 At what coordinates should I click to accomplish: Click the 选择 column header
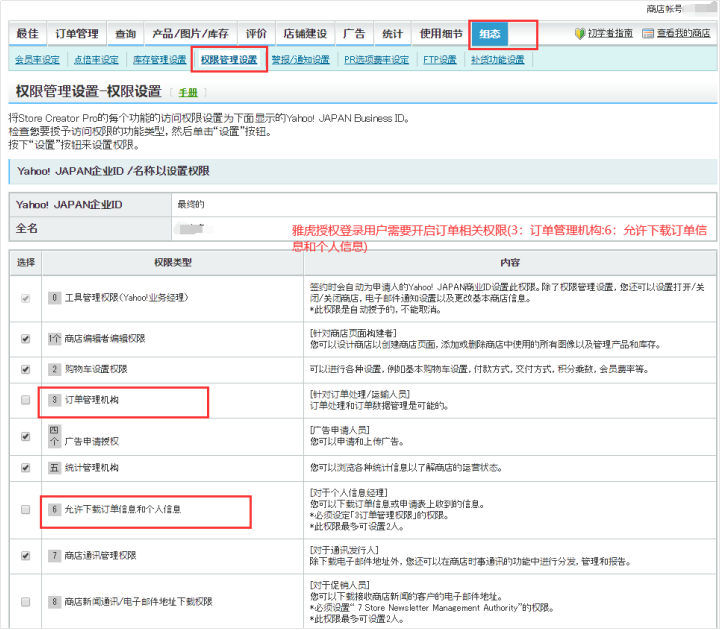[26, 263]
